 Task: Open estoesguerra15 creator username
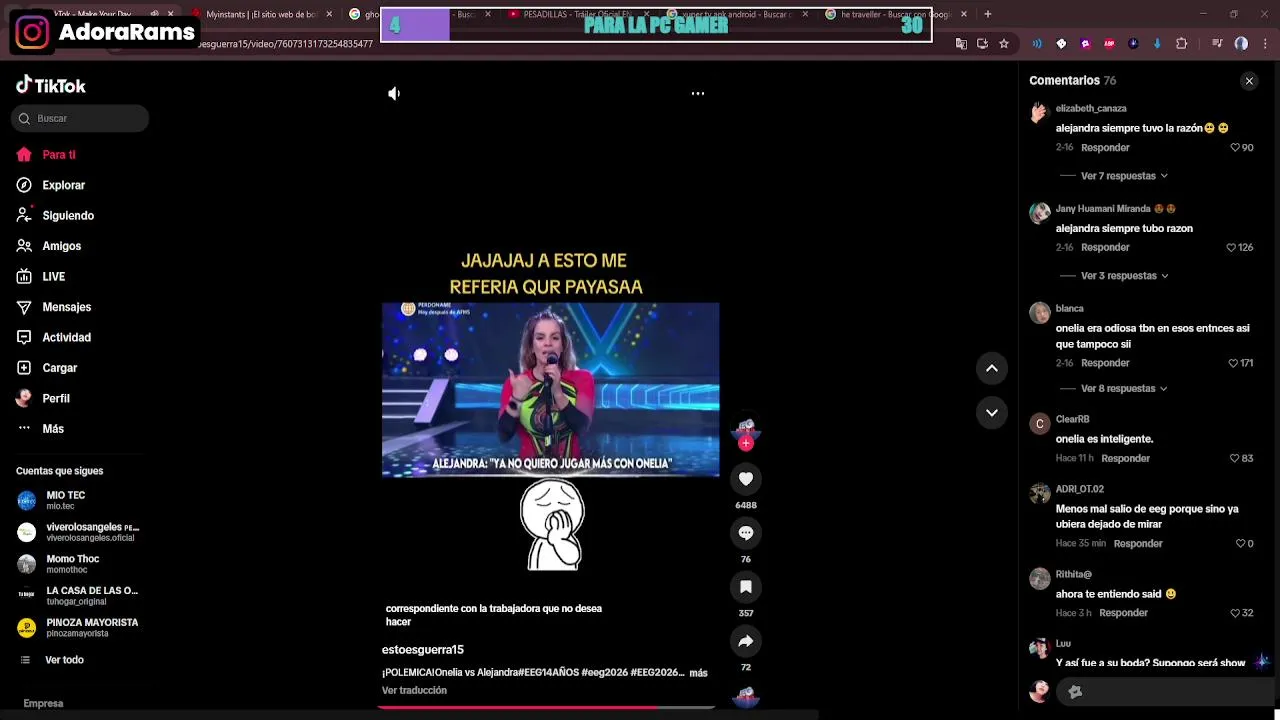click(422, 650)
